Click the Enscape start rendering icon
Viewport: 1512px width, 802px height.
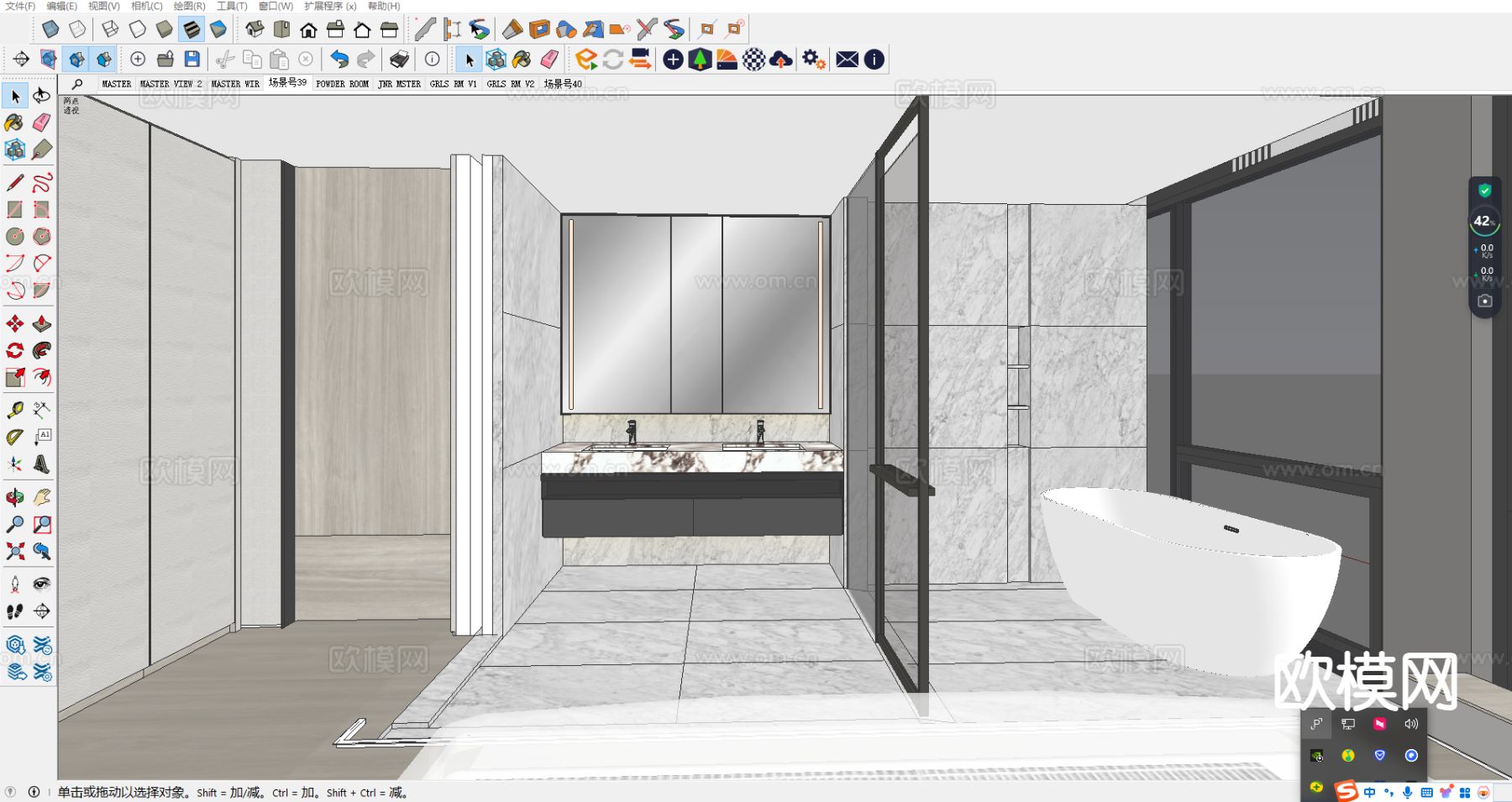[x=586, y=59]
